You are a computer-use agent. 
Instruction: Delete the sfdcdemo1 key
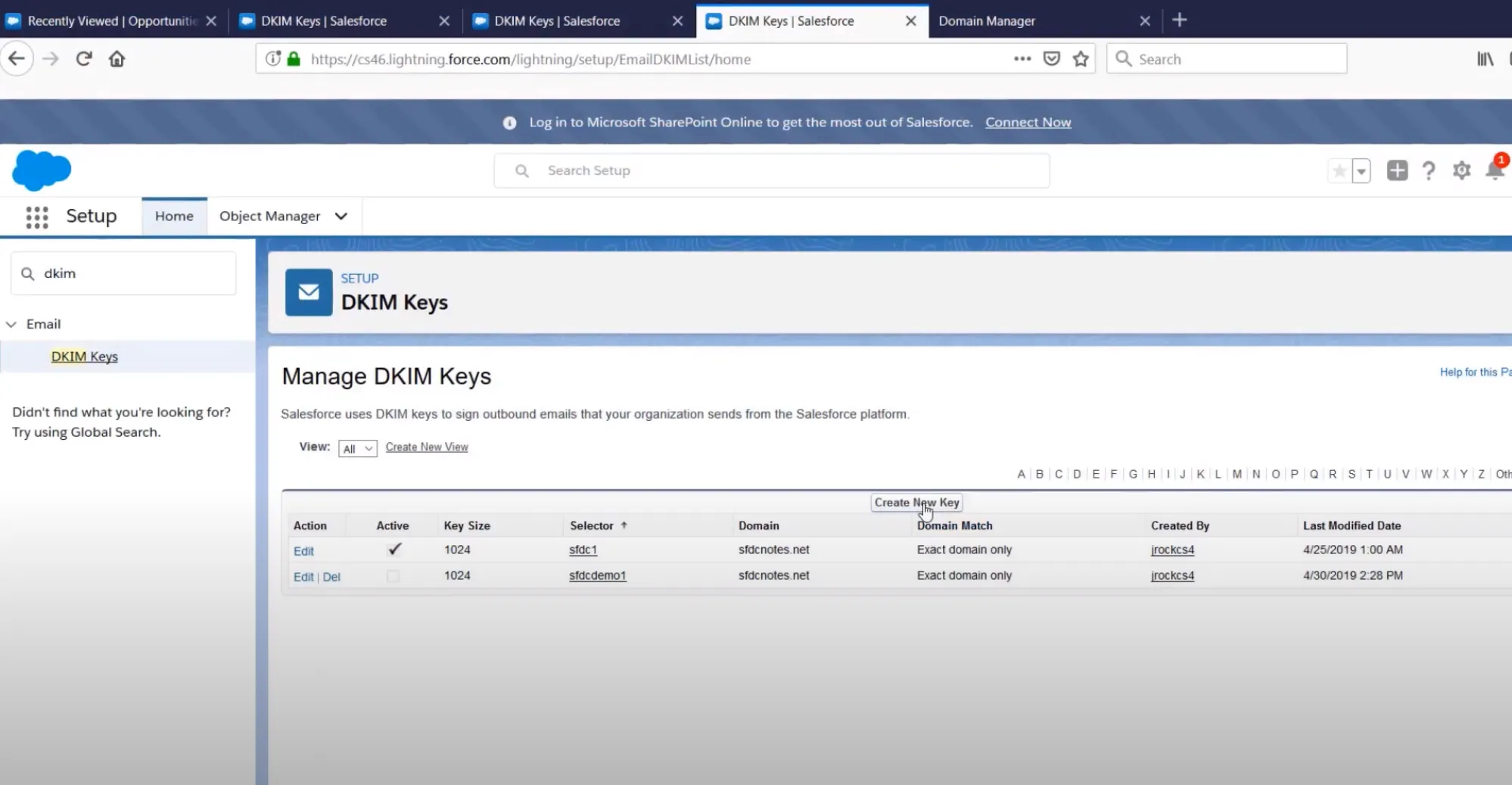331,577
